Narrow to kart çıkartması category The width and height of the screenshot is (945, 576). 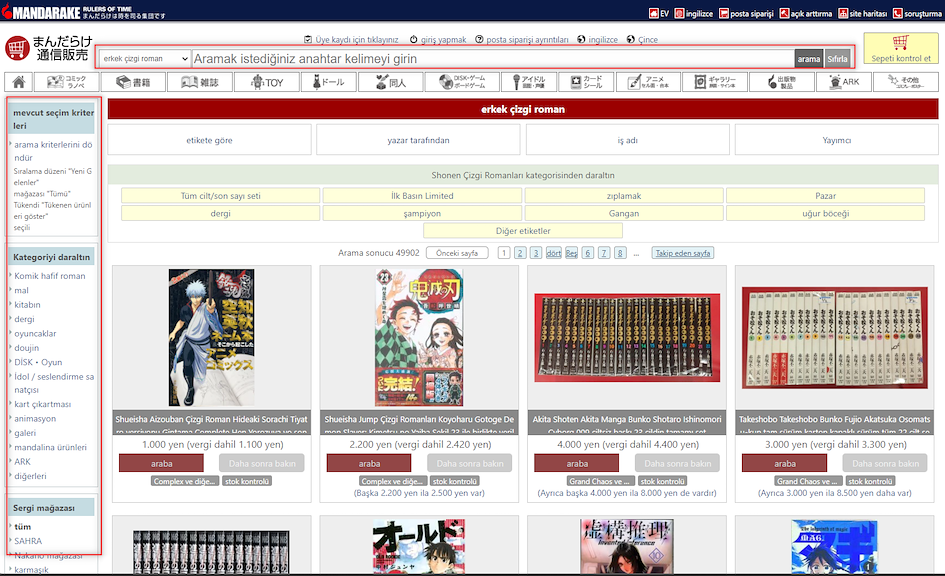(x=43, y=404)
